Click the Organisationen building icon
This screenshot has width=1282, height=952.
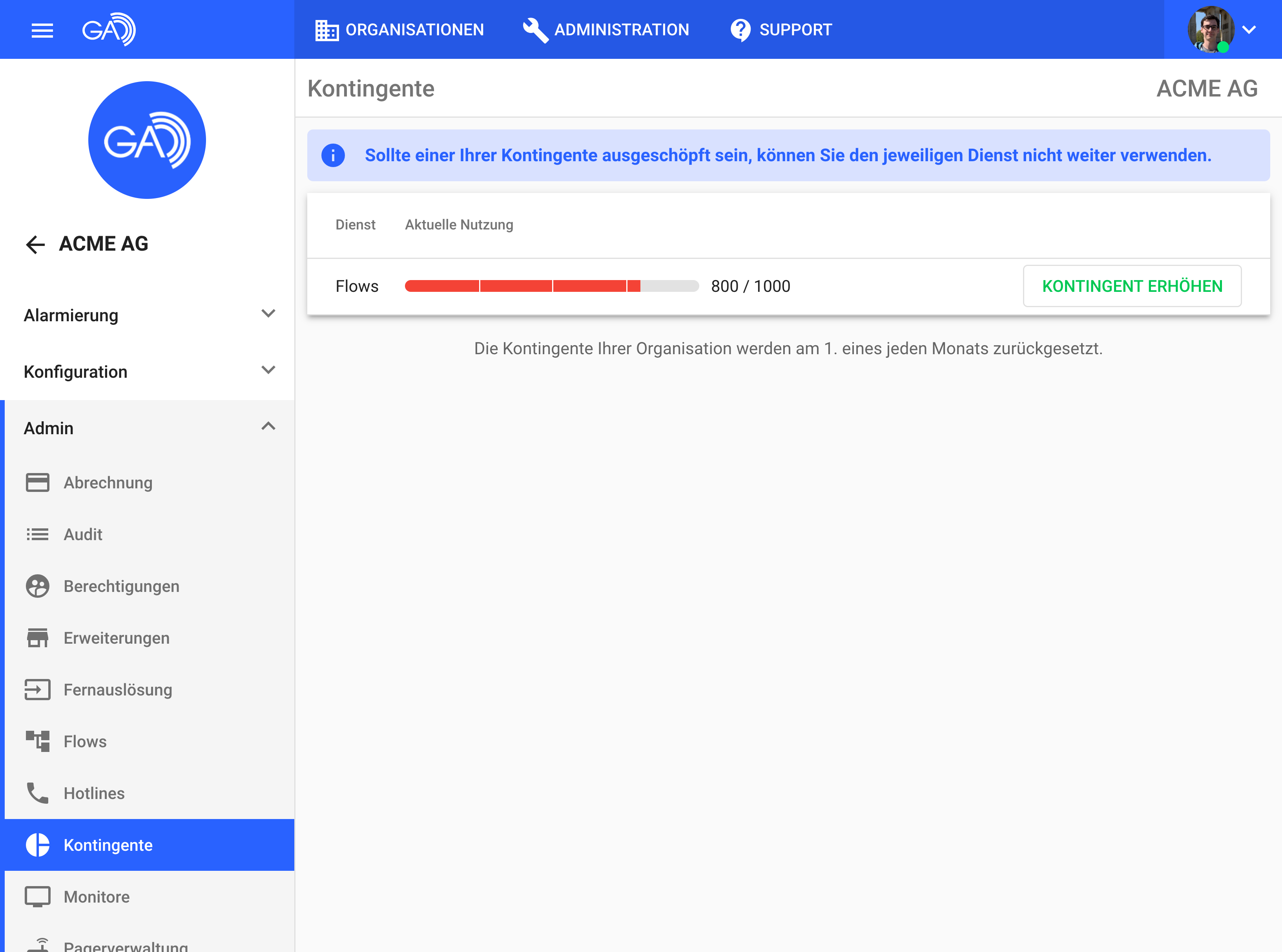tap(327, 30)
